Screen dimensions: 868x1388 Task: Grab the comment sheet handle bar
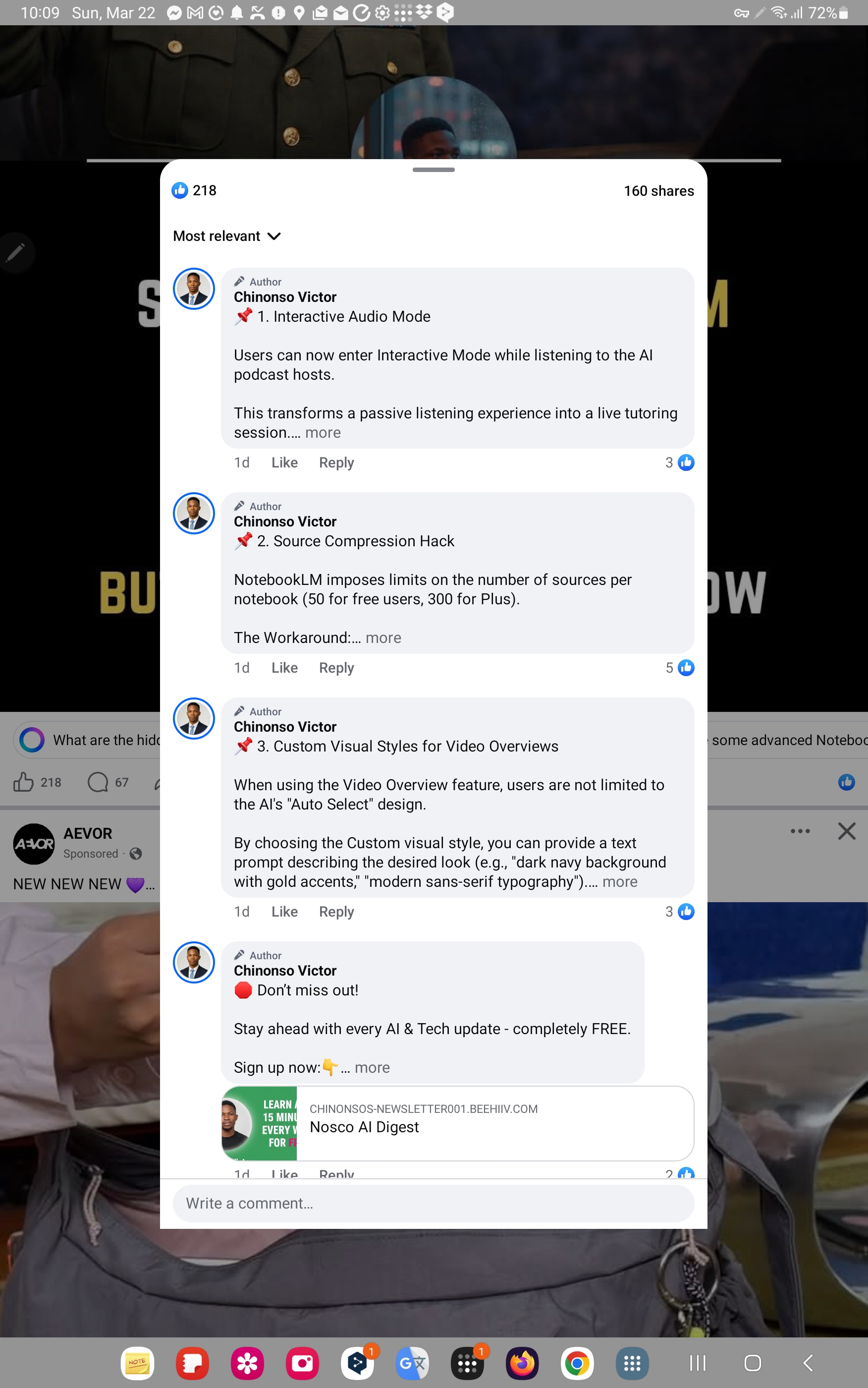tap(434, 170)
